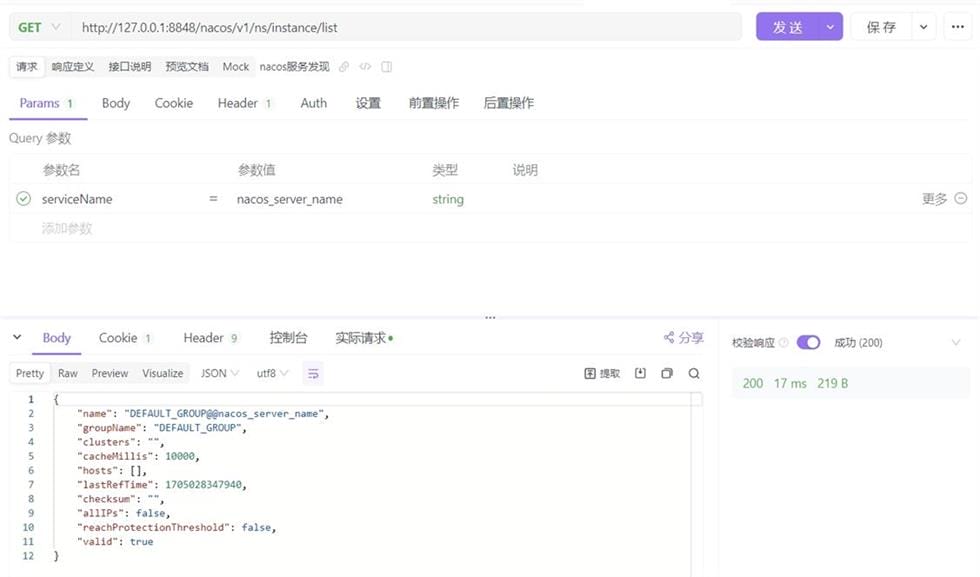
Task: Expand the arrow next to 发送 button
Action: [x=830, y=27]
